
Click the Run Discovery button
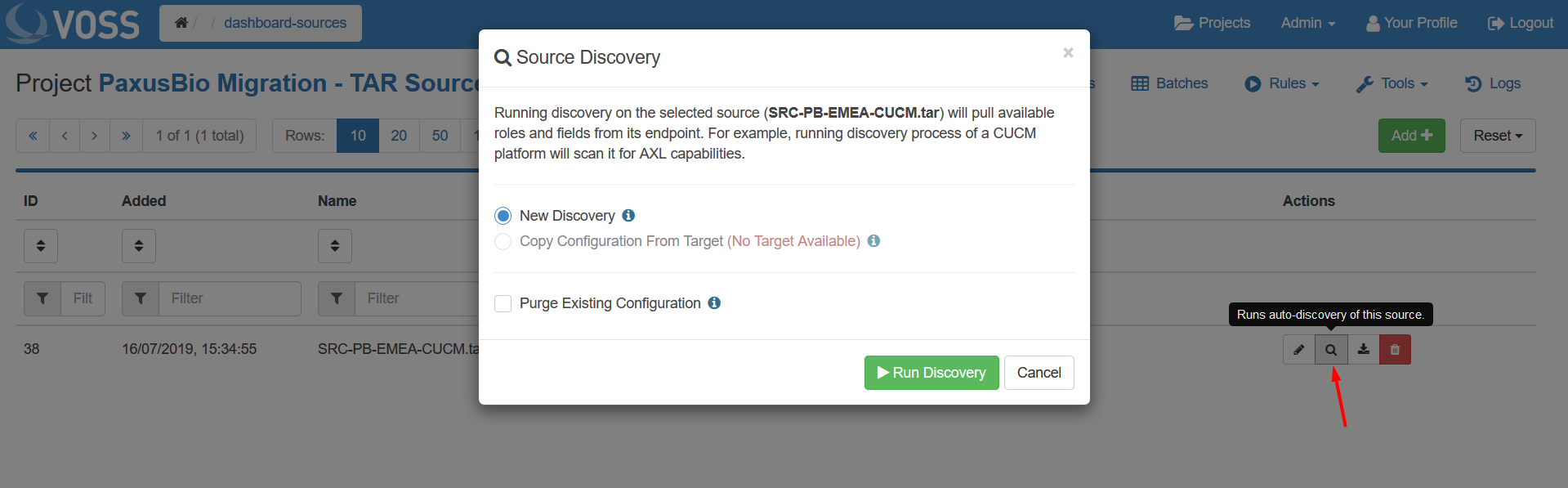point(931,372)
